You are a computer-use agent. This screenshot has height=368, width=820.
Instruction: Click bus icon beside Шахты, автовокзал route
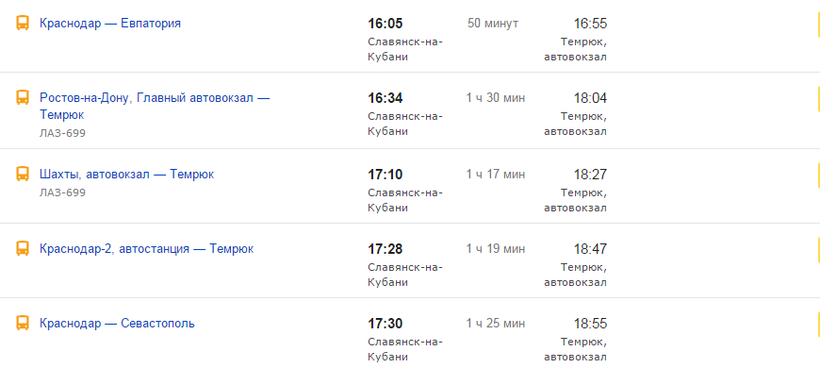pyautogui.click(x=22, y=174)
